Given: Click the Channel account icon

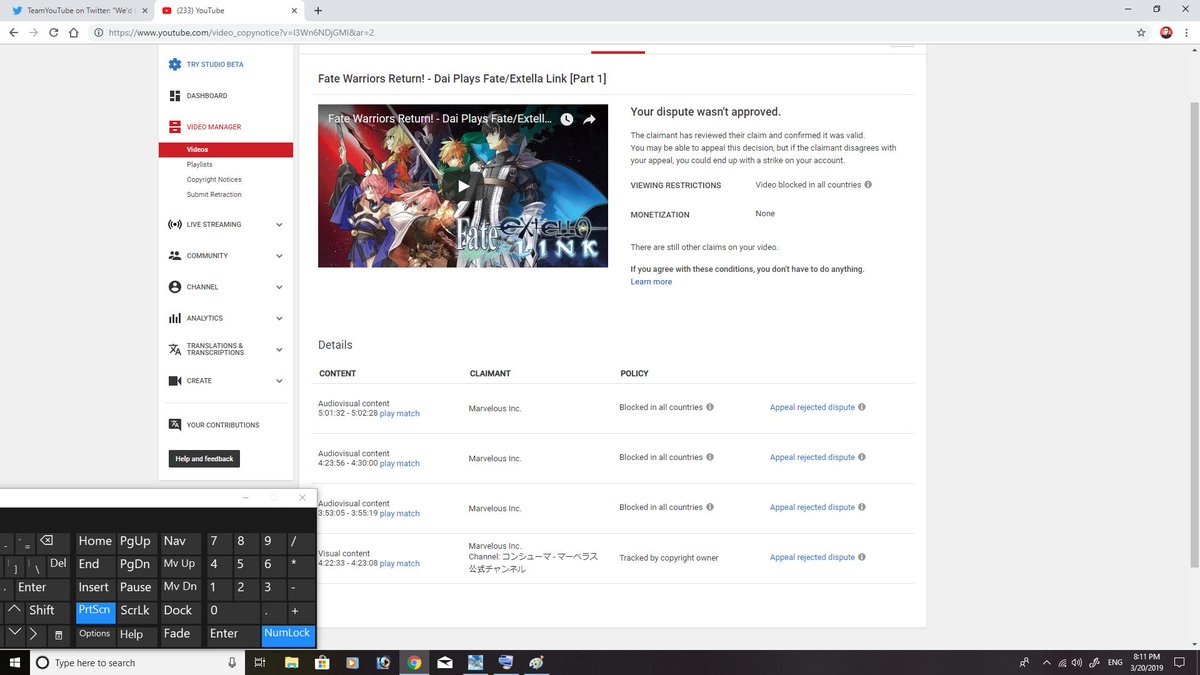Looking at the screenshot, I should tap(175, 287).
